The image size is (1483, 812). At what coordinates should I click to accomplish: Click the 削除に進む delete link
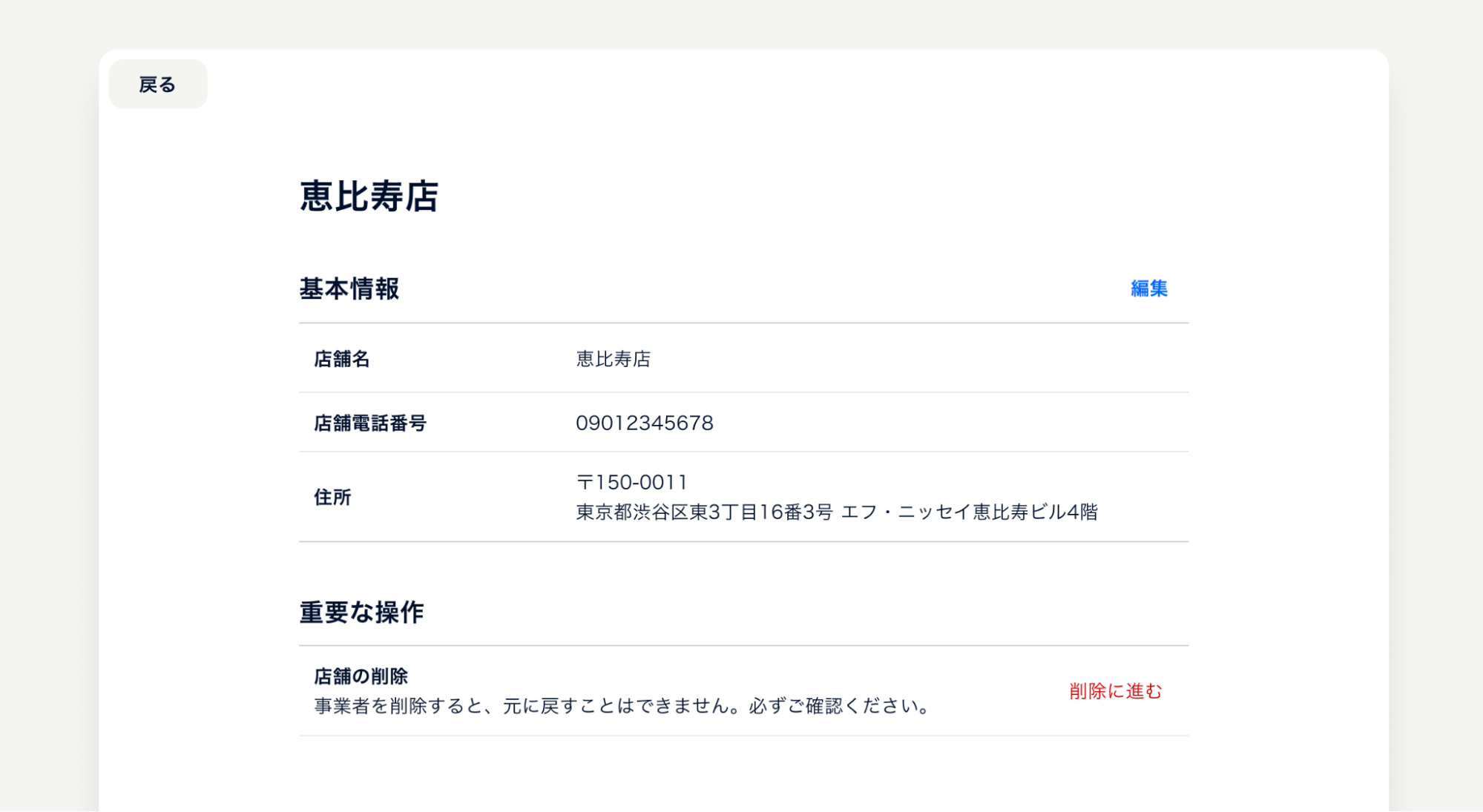(x=1114, y=691)
